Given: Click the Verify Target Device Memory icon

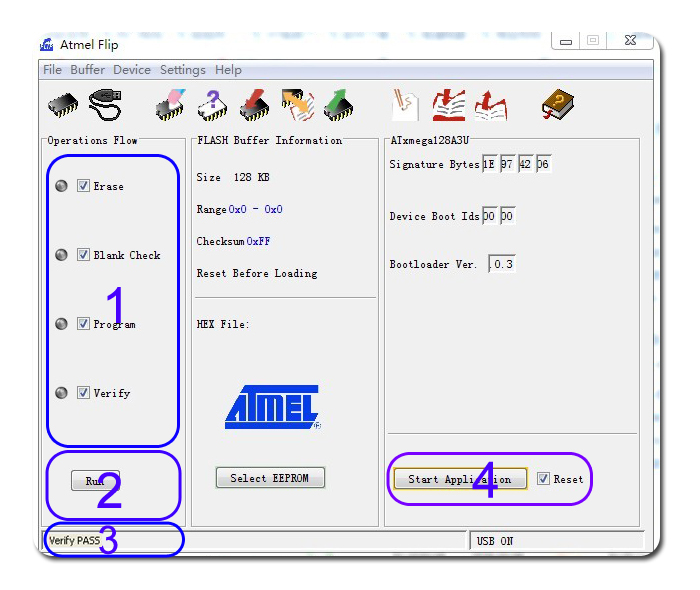Looking at the screenshot, I should pyautogui.click(x=297, y=105).
